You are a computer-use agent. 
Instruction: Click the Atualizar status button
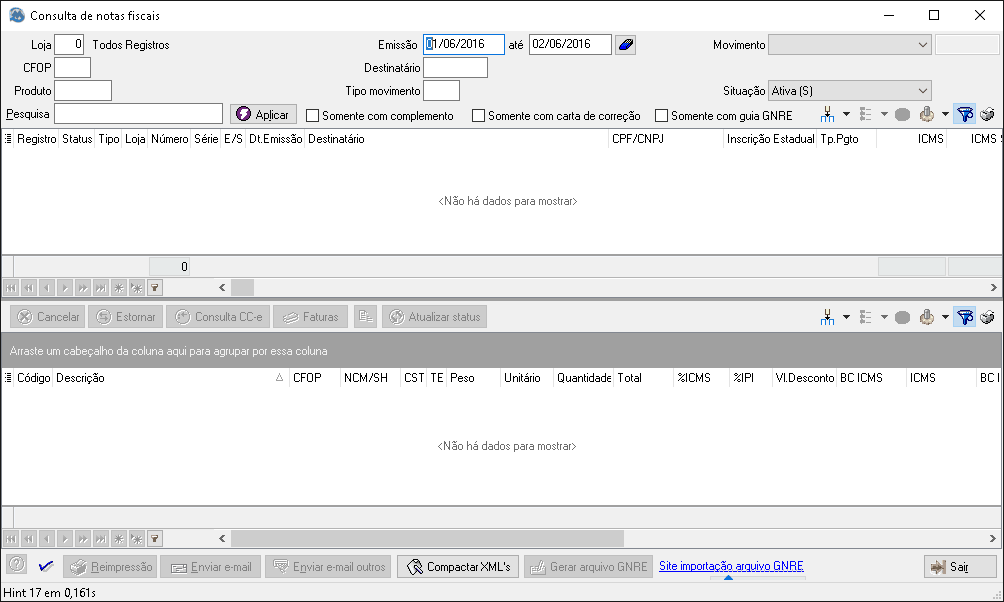point(435,316)
